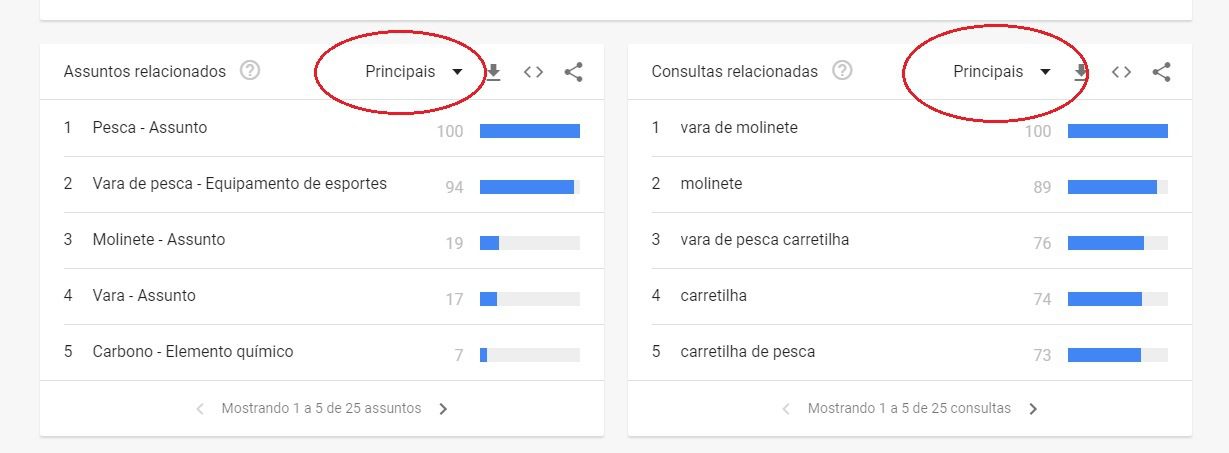The height and width of the screenshot is (453, 1229).
Task: Open Principais dropdown in Consultas relacionadas
Action: pos(1002,72)
